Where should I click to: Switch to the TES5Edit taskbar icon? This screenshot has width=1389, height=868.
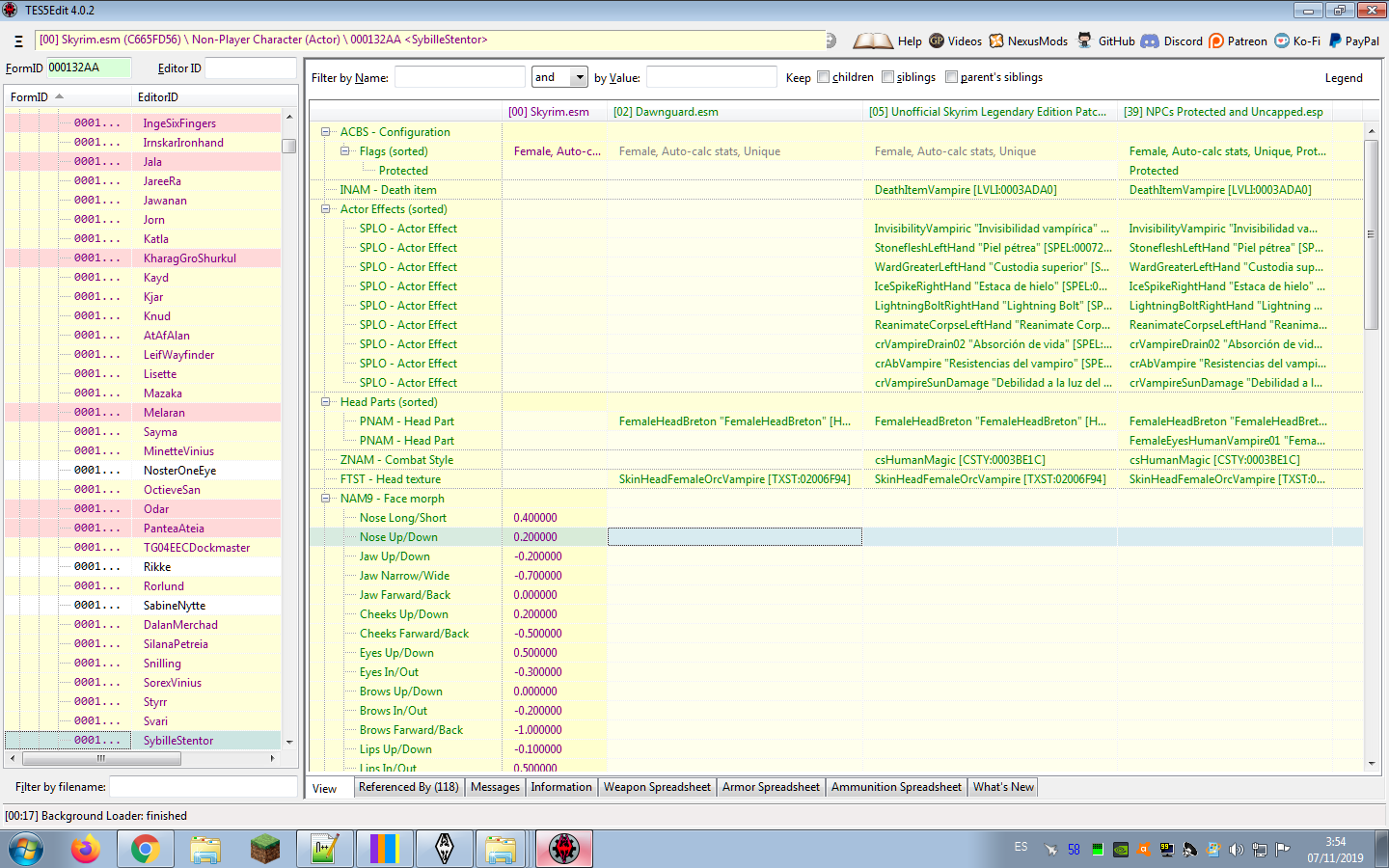(564, 849)
